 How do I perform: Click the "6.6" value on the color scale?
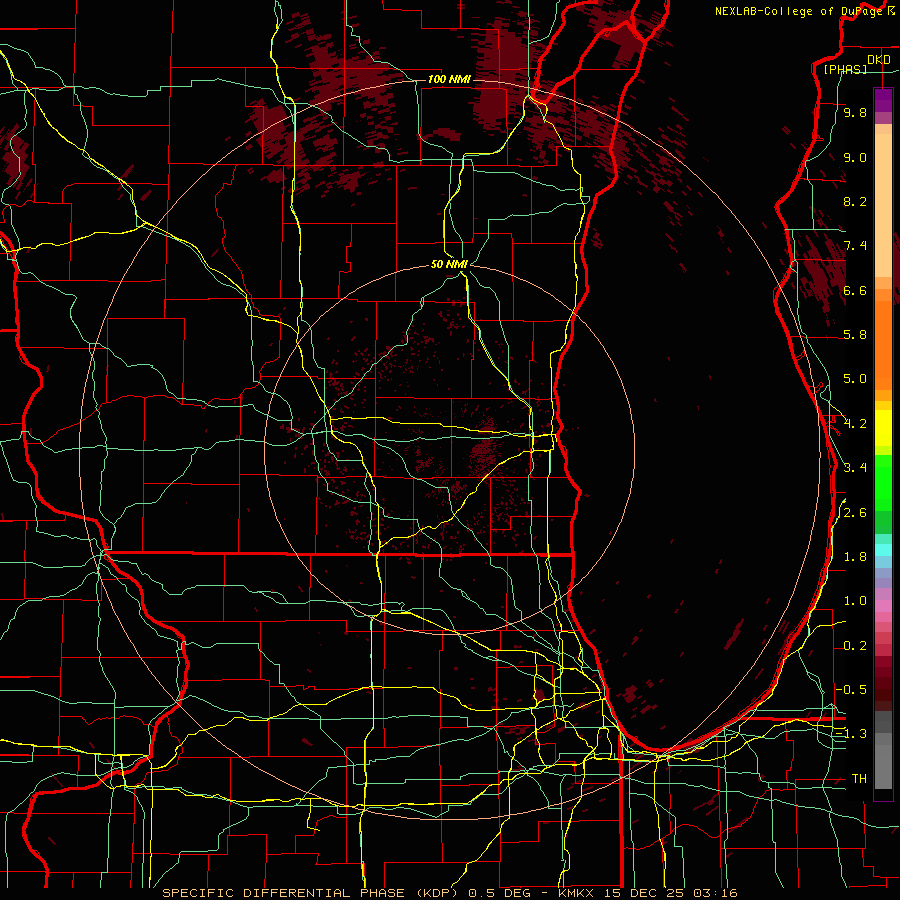855,290
